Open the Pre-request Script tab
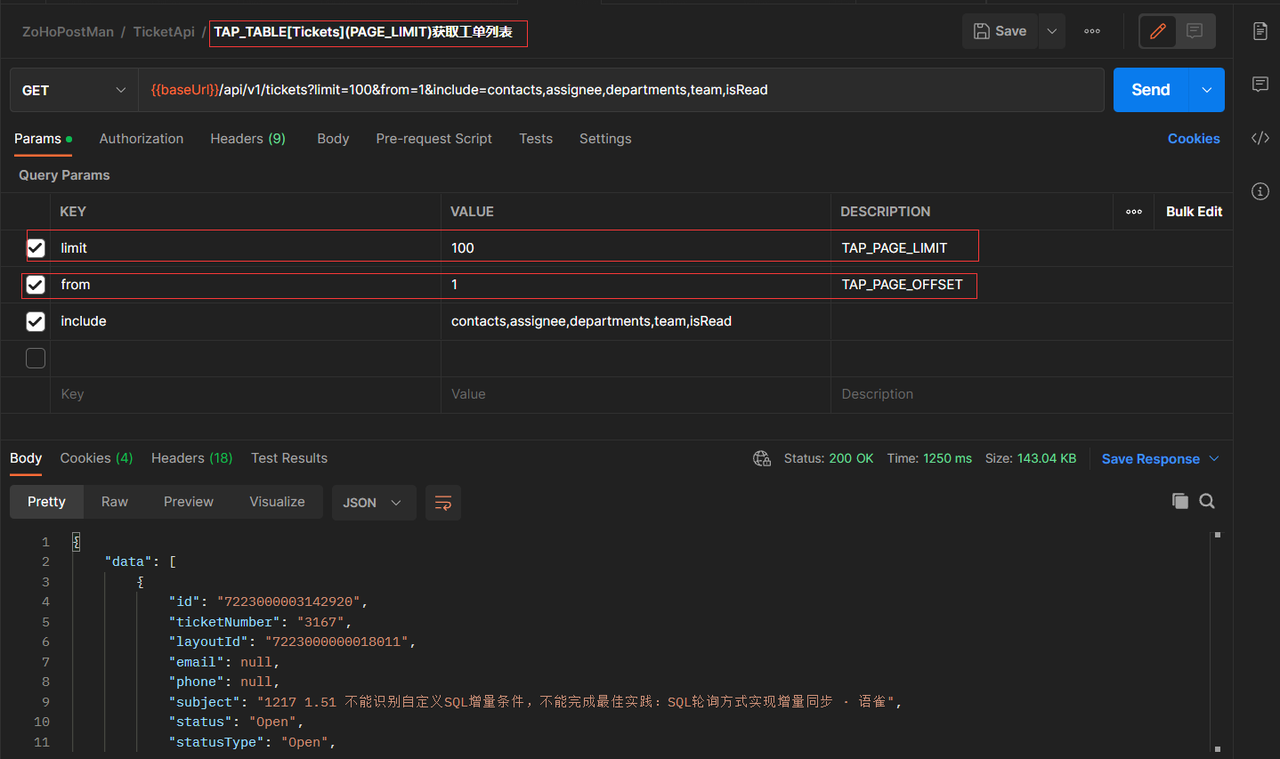 (434, 139)
